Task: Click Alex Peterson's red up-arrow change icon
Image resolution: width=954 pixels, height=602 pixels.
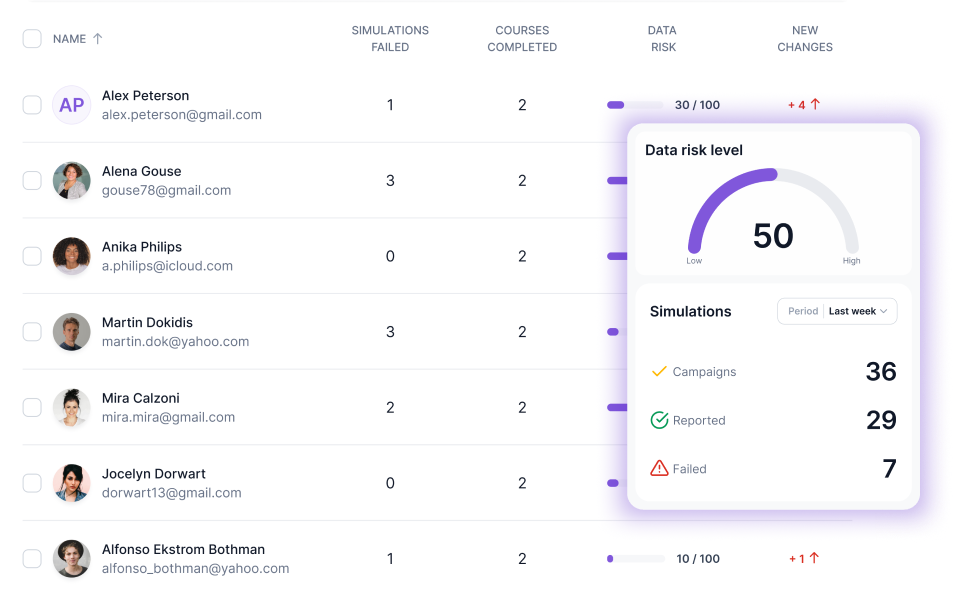Action: pos(815,105)
